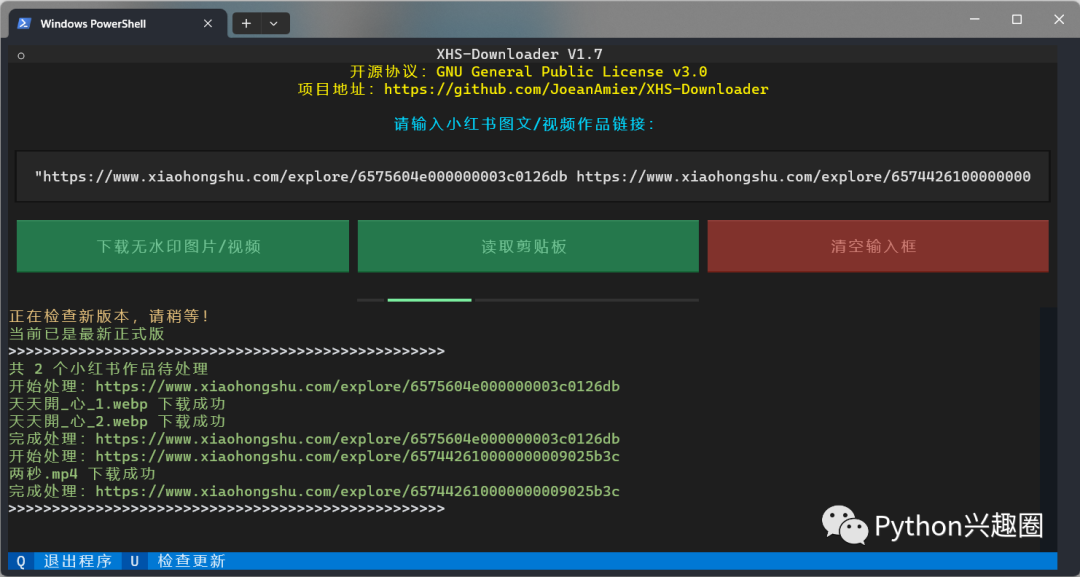Click the 清空输入框 button
Image resolution: width=1080 pixels, height=577 pixels.
(878, 246)
